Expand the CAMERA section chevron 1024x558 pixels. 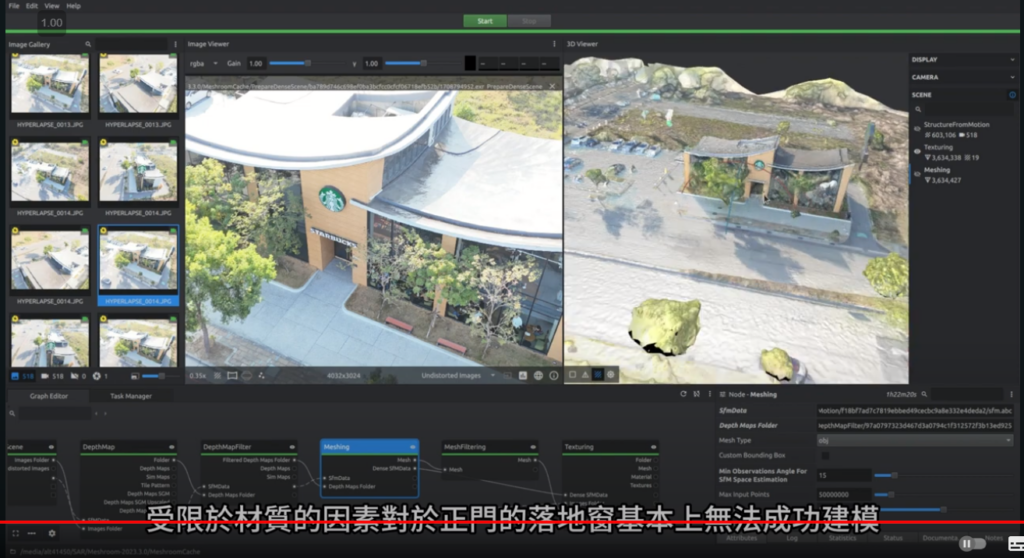tap(1012, 77)
